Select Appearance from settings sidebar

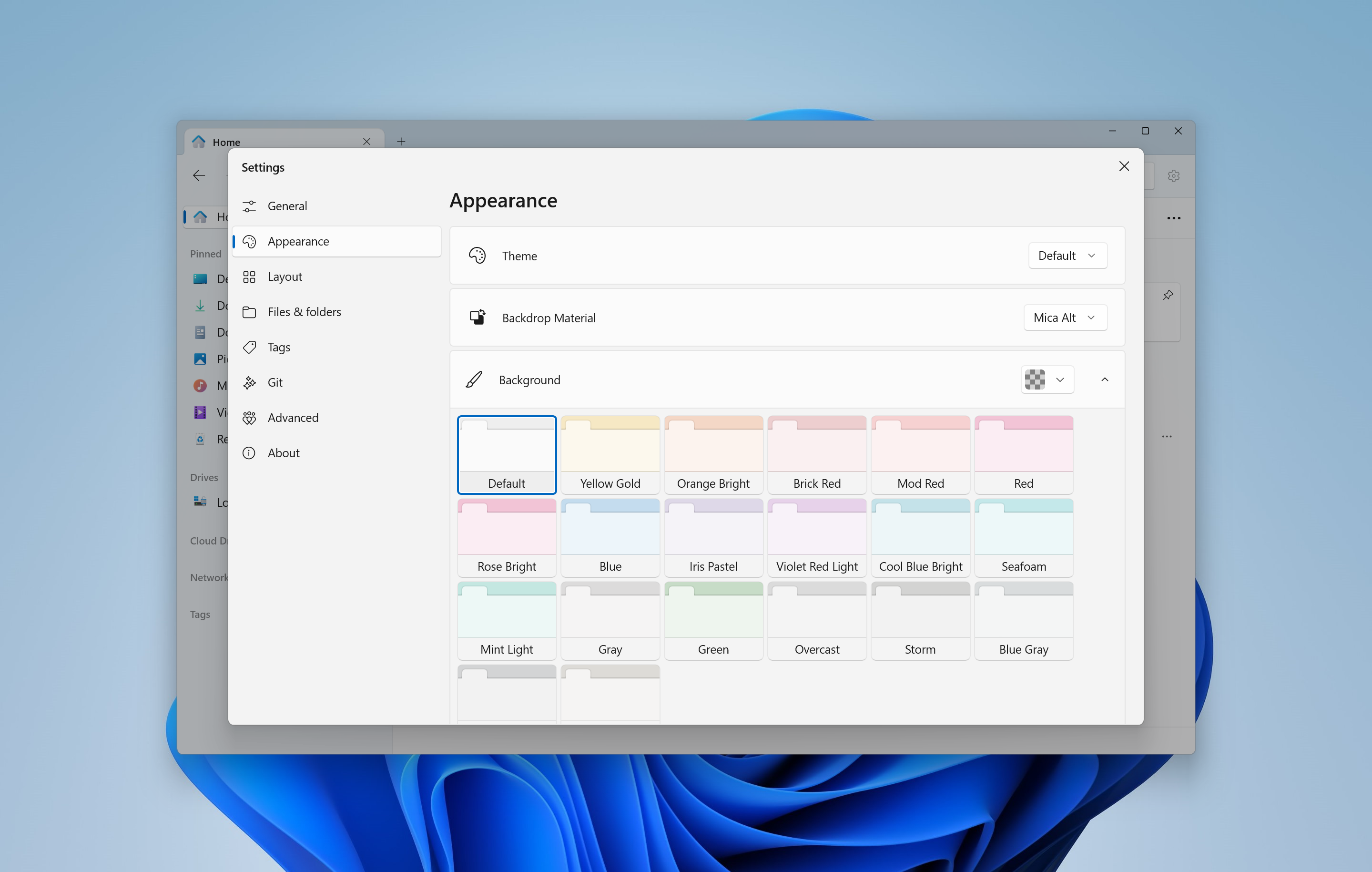(x=298, y=241)
